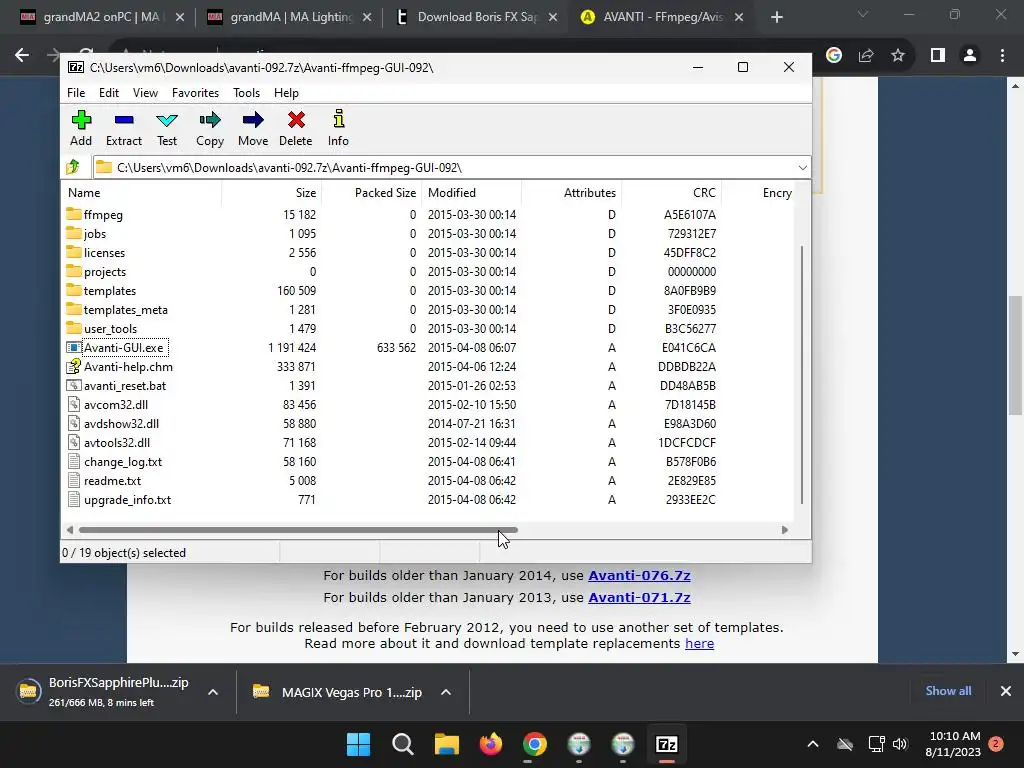The image size is (1024, 768).
Task: Open the Help menu
Action: click(x=286, y=93)
